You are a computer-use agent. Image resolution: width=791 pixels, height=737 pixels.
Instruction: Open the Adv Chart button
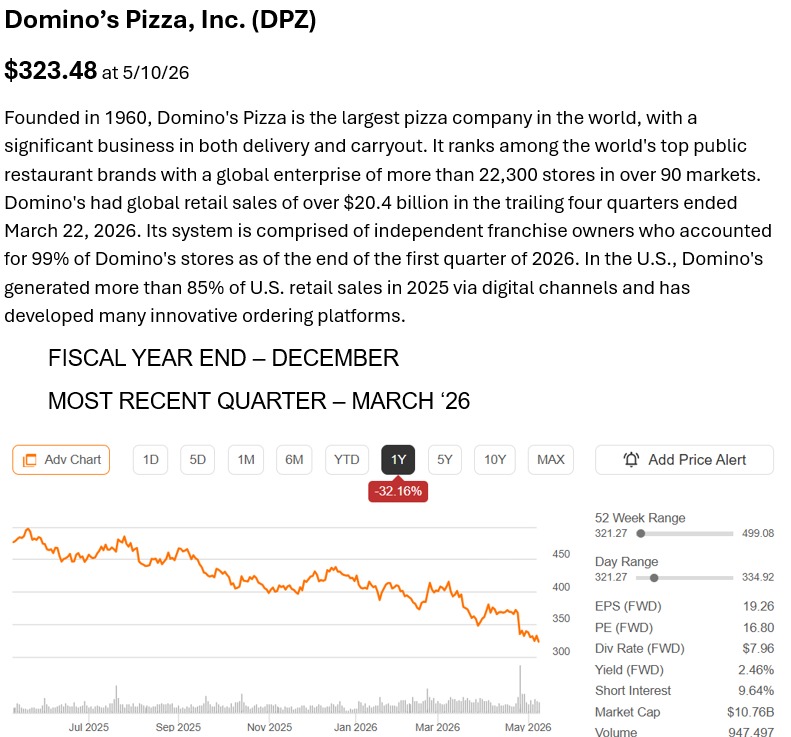click(x=61, y=460)
